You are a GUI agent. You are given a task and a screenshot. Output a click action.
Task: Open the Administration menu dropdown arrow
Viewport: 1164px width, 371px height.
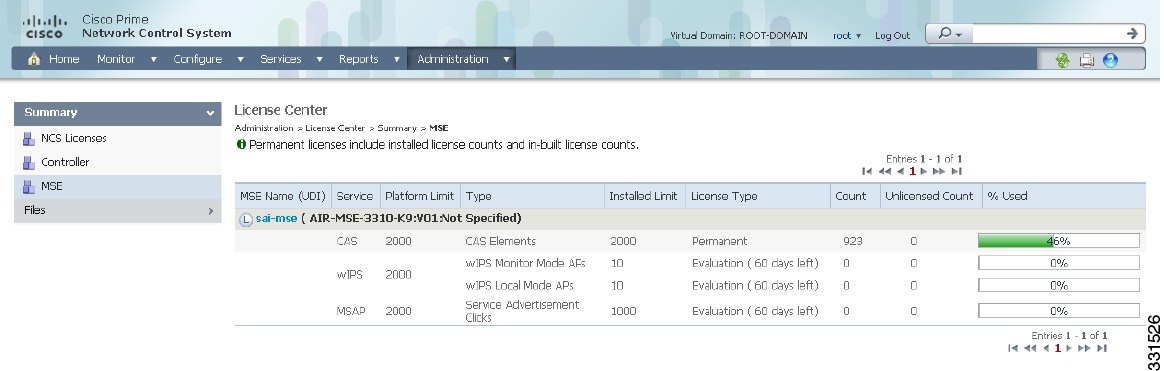506,59
